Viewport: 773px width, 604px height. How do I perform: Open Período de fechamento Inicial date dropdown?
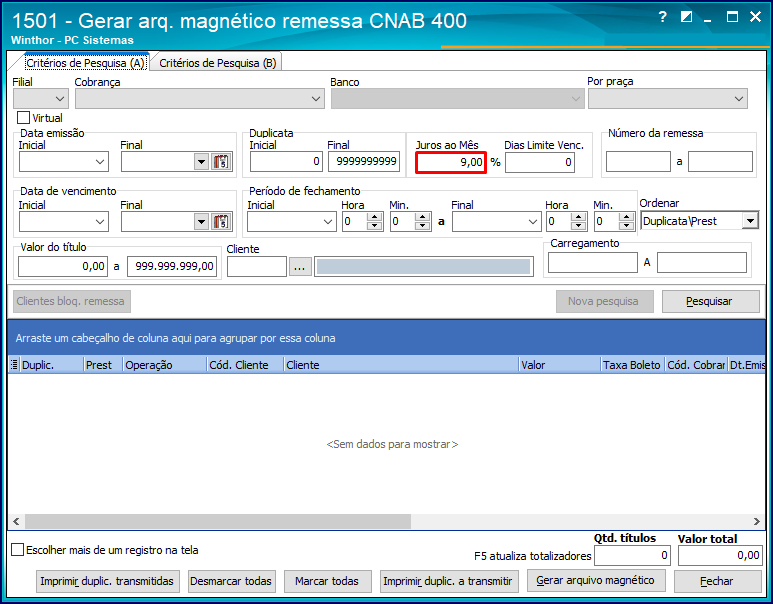tap(328, 222)
